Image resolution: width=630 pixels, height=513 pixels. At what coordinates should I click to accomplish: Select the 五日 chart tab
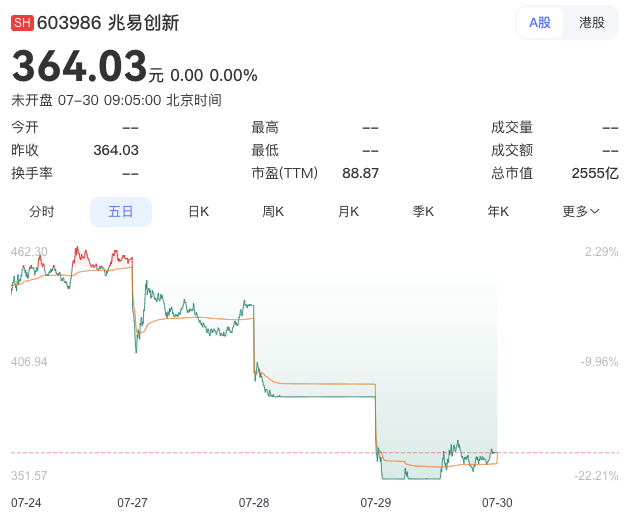click(121, 211)
